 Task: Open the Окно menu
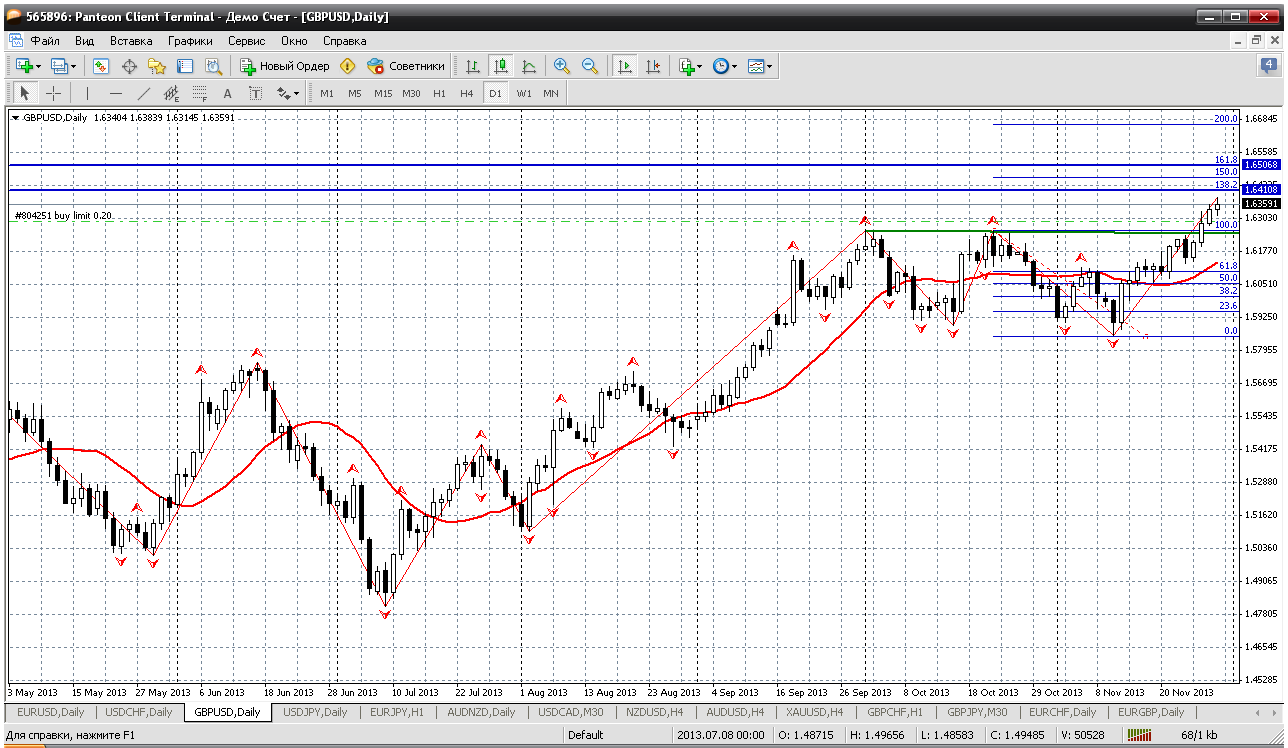click(294, 41)
